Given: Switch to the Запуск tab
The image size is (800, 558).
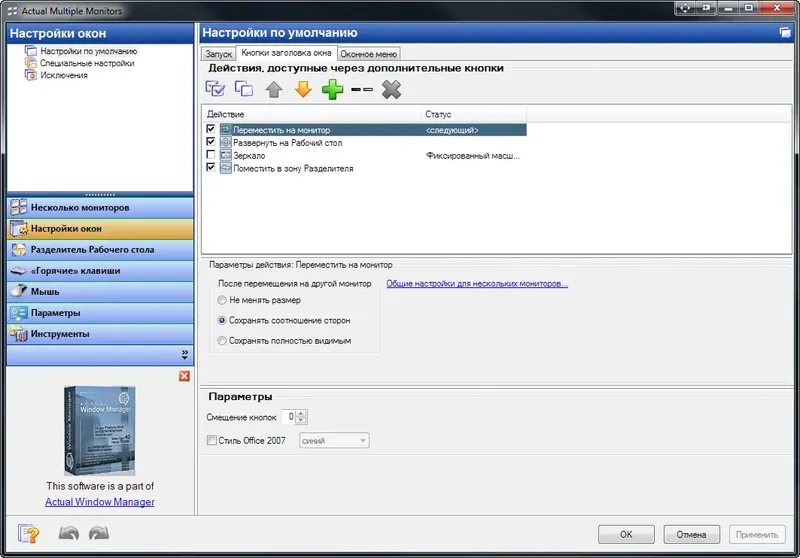Looking at the screenshot, I should pyautogui.click(x=218, y=54).
